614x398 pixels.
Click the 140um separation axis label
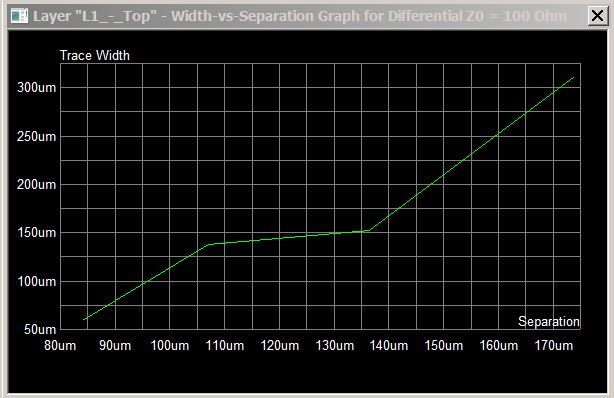point(389,346)
